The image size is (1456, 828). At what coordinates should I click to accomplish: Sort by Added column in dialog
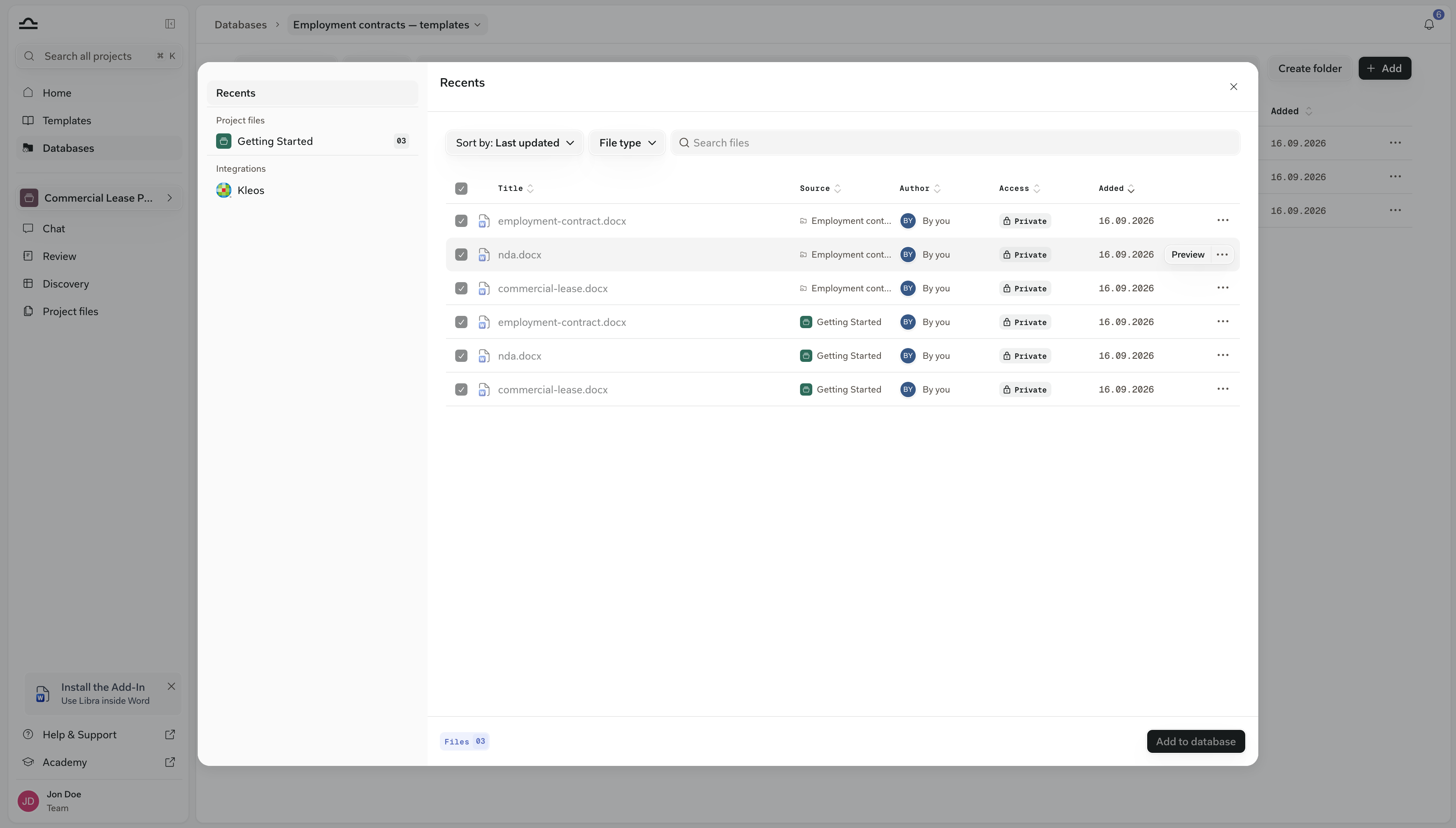tap(1116, 188)
